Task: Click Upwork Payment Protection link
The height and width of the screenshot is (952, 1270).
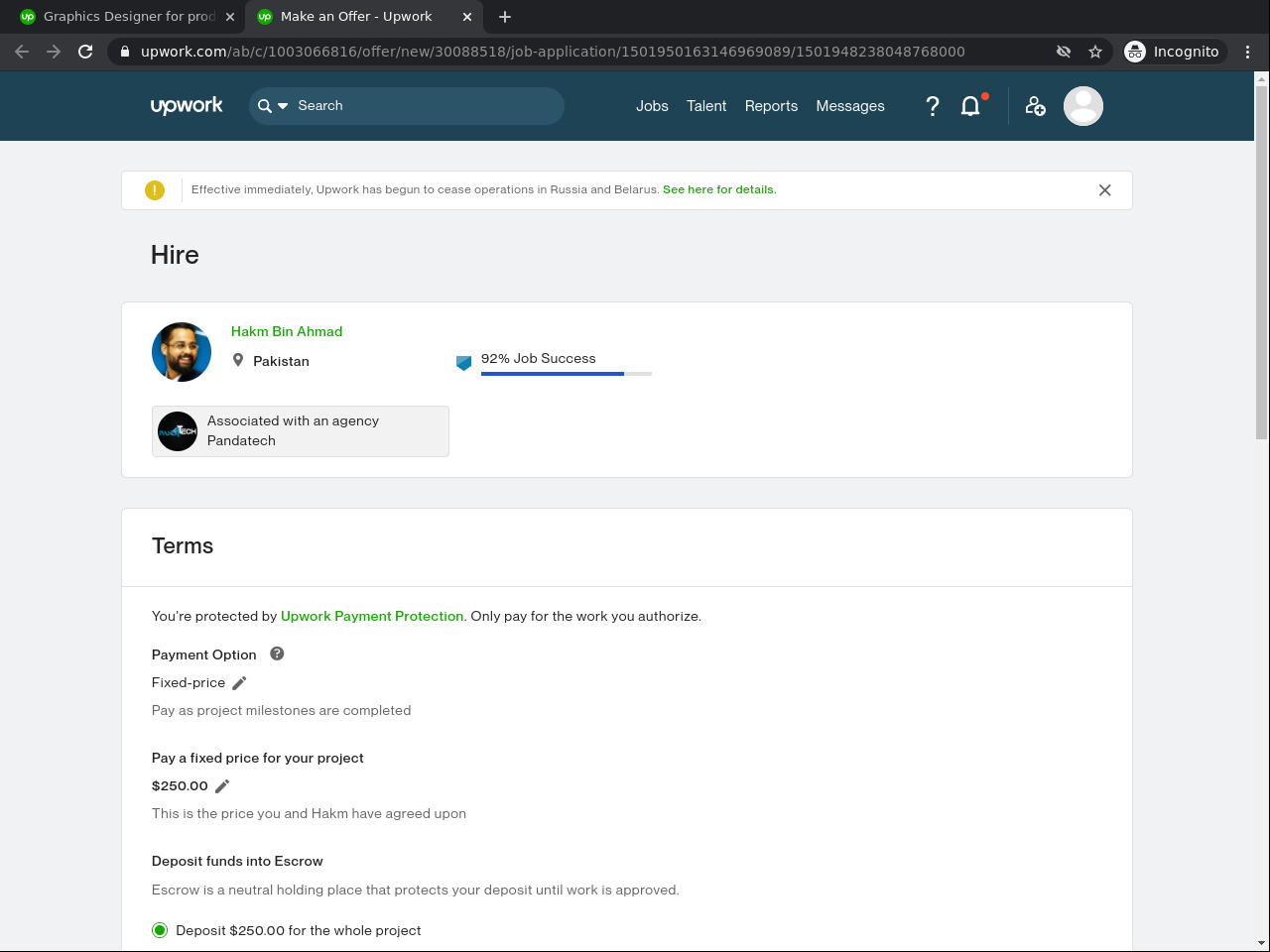Action: (372, 616)
